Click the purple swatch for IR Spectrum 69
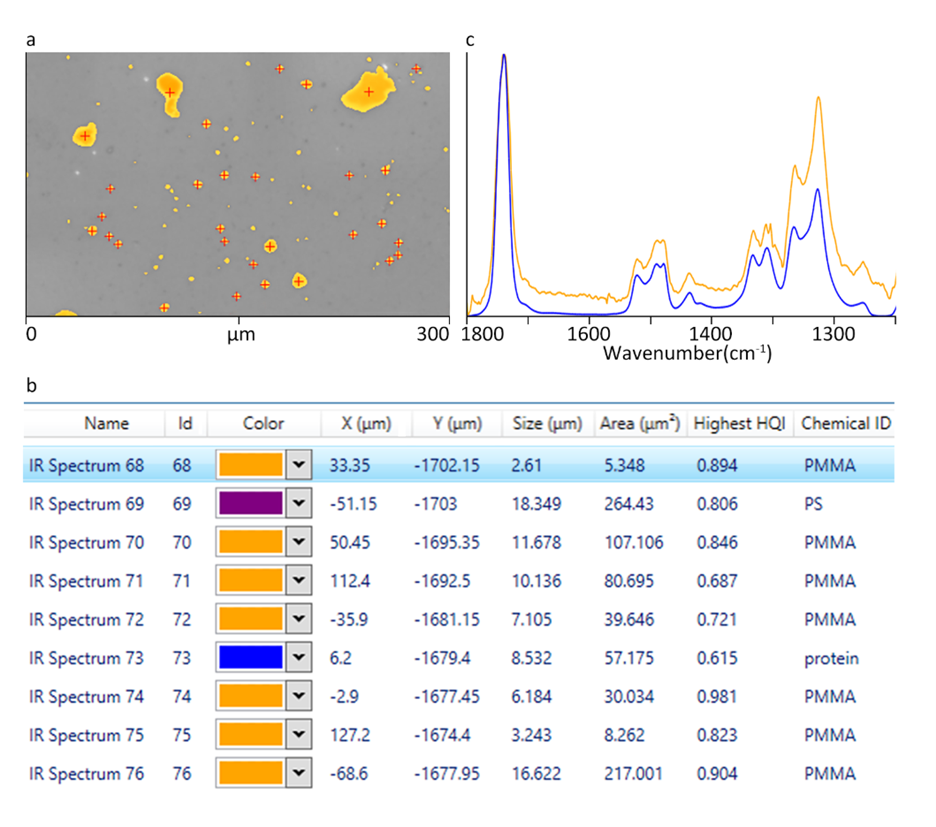Image resolution: width=936 pixels, height=827 pixels. (250, 504)
